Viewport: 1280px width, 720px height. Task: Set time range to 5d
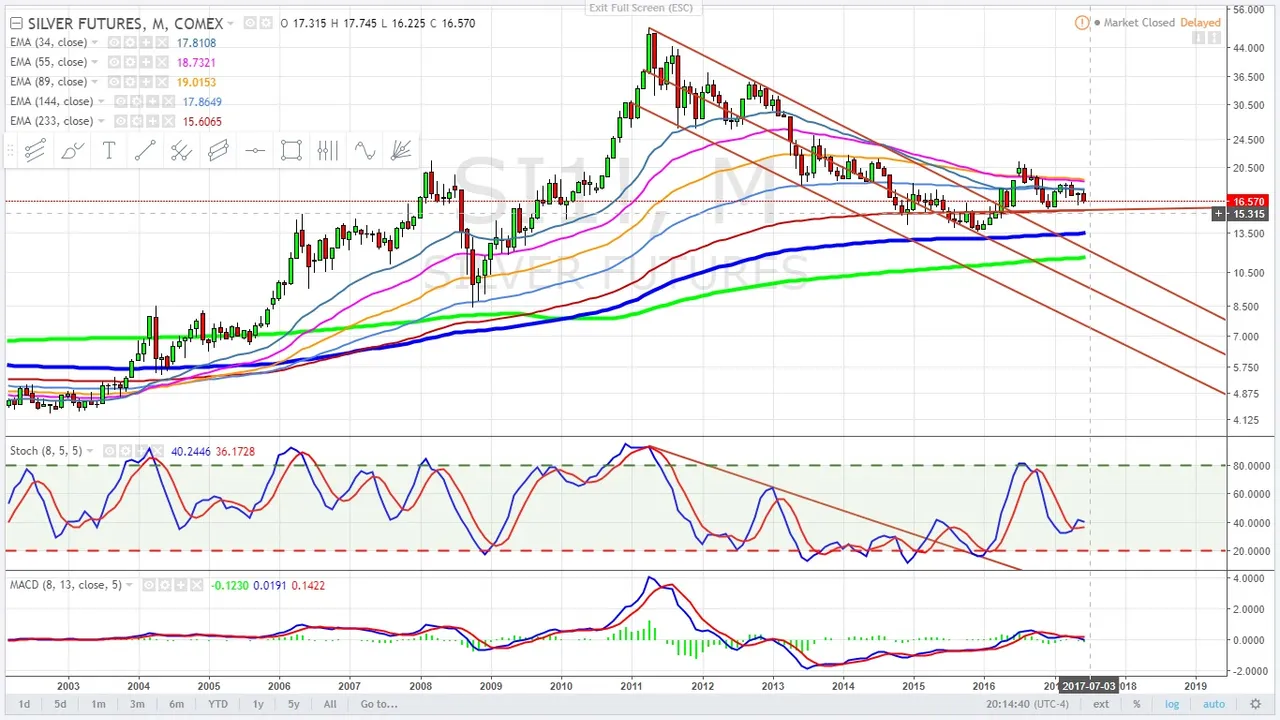tap(60, 704)
